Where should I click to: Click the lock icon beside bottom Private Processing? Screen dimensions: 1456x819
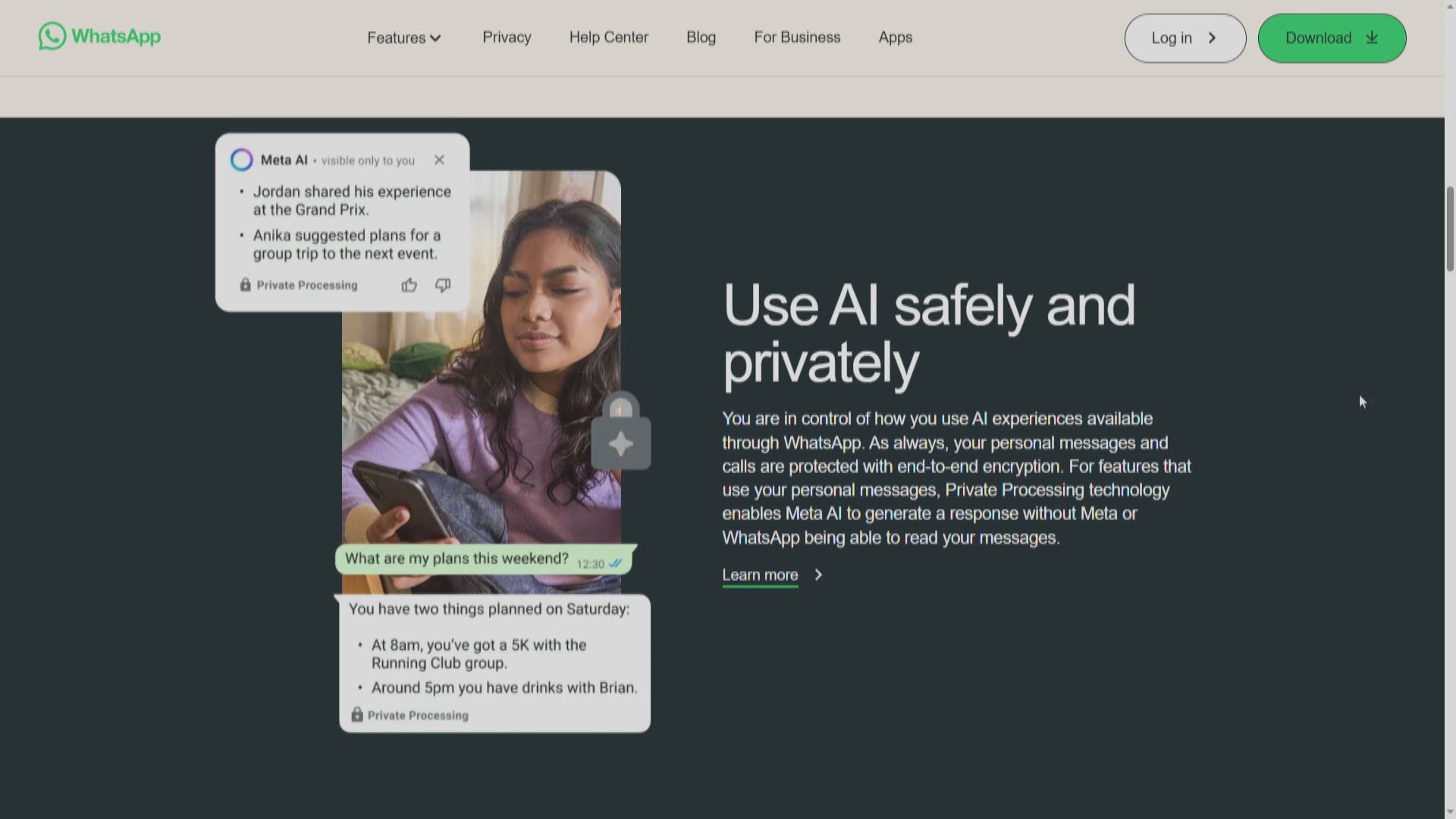357,714
